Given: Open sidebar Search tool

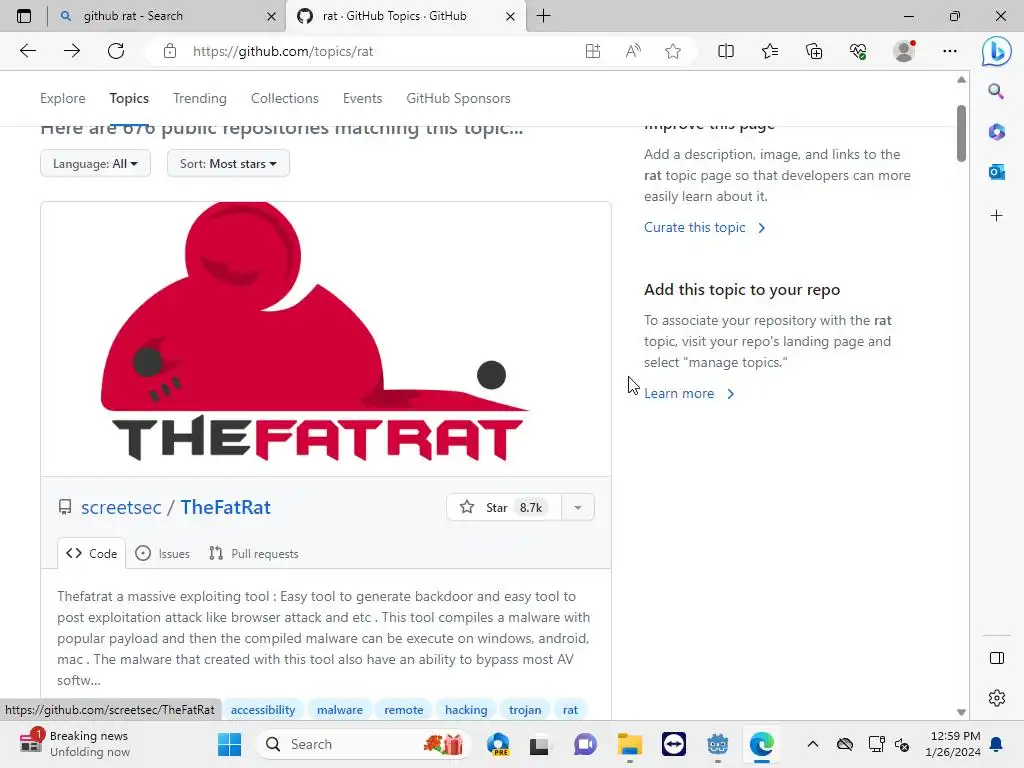Looking at the screenshot, I should tap(996, 91).
